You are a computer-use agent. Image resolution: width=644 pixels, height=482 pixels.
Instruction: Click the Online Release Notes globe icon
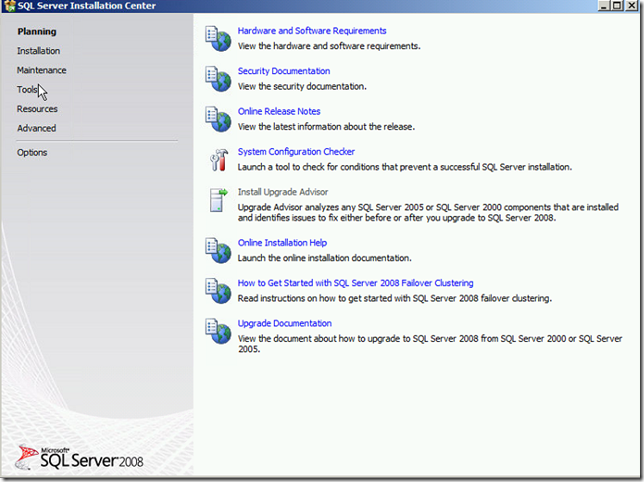pyautogui.click(x=218, y=119)
